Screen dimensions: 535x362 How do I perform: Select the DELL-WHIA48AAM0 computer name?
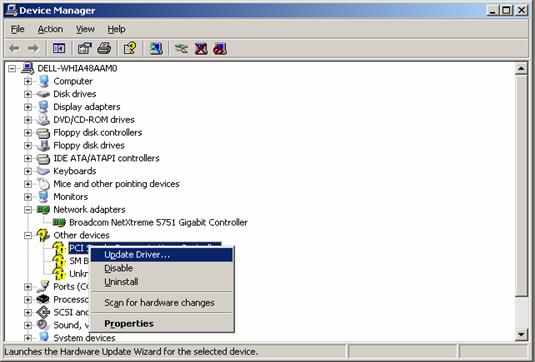(x=77, y=69)
